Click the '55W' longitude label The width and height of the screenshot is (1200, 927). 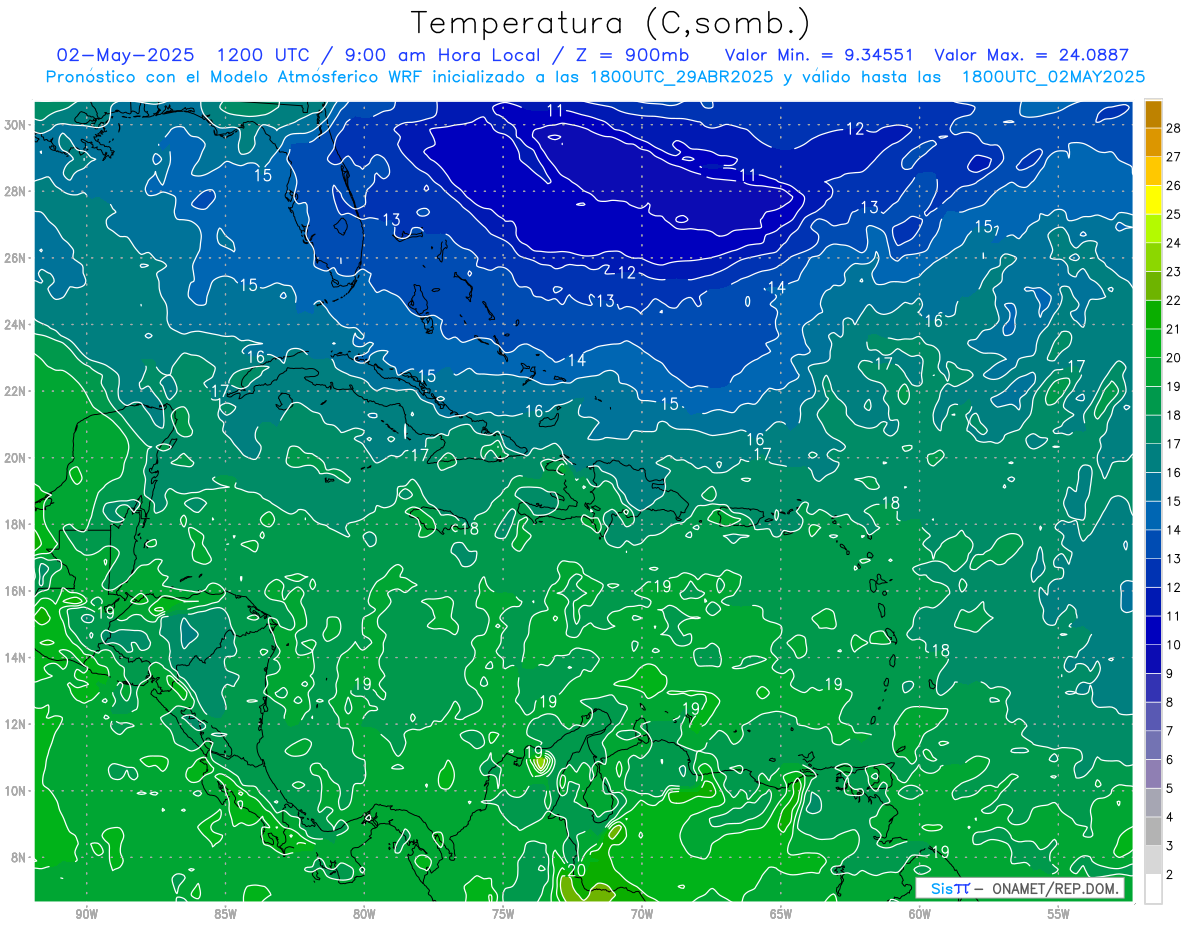pos(1059,914)
